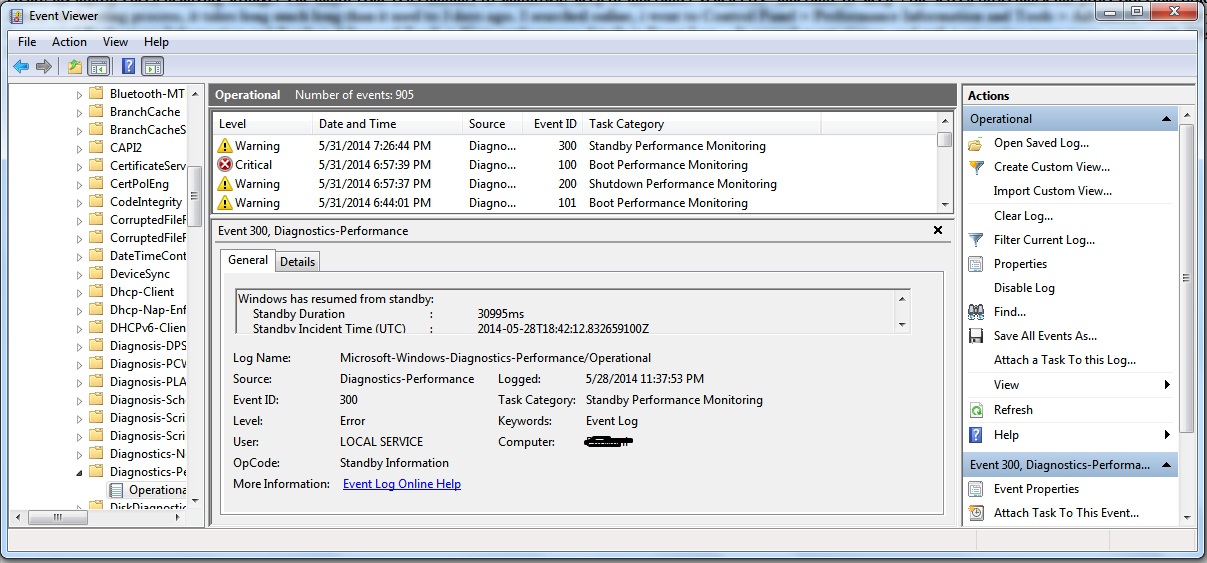This screenshot has width=1207, height=563.
Task: Click the Standby Duration 30995ms value
Action: 501,314
